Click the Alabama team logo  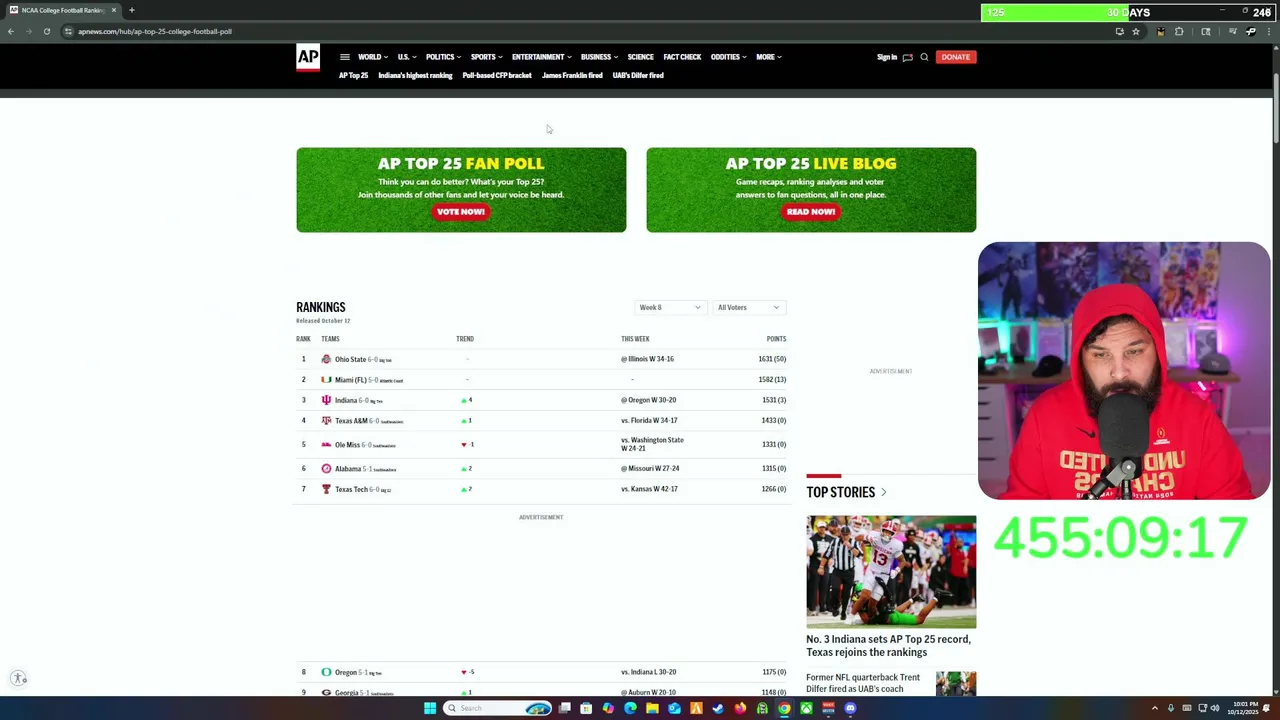tap(326, 468)
